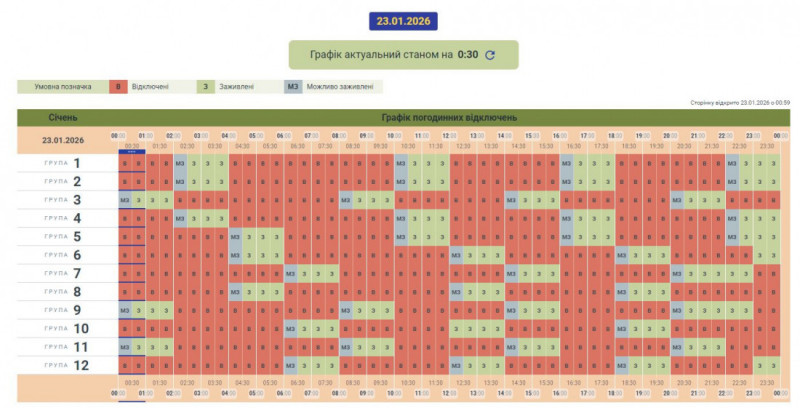Click the "Графік погодинних відключень" table header
The image size is (800, 408).
click(449, 117)
